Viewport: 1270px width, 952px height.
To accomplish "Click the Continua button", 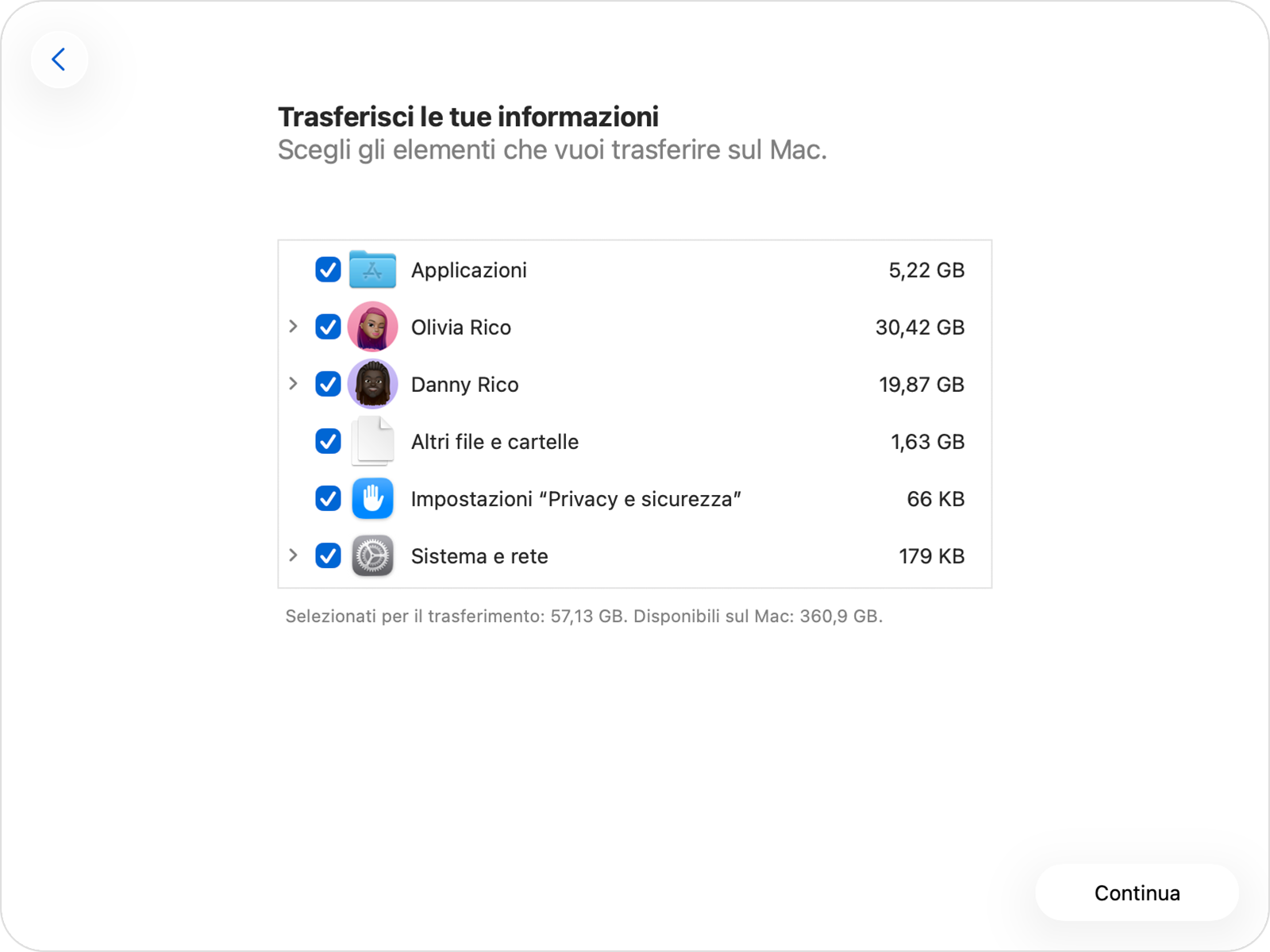I will (1137, 892).
